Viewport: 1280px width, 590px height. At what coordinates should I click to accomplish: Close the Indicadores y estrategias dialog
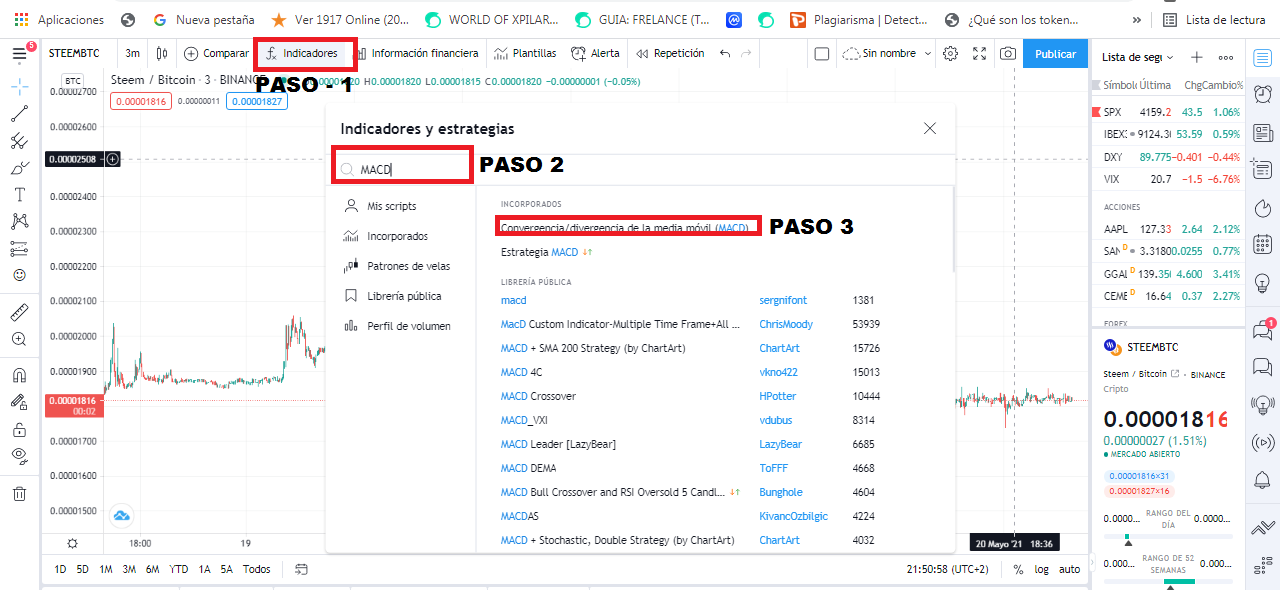point(930,128)
